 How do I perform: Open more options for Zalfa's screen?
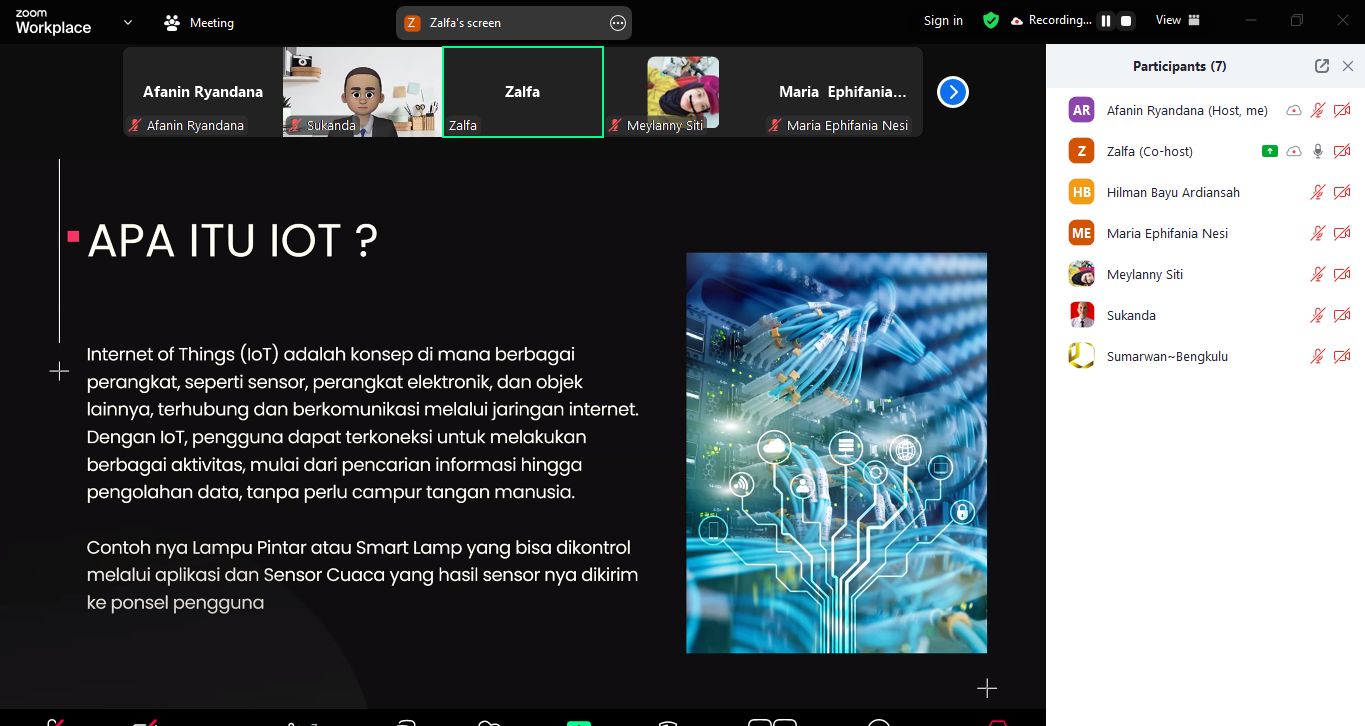click(618, 22)
